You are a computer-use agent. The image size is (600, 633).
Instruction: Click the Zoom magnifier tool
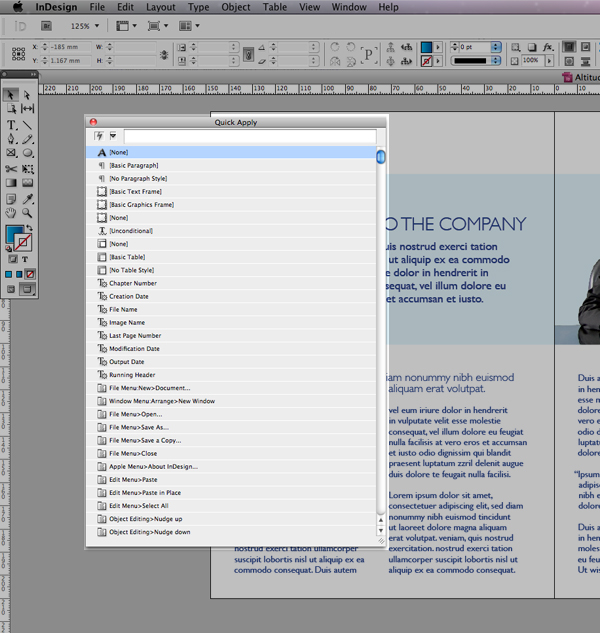click(x=27, y=213)
